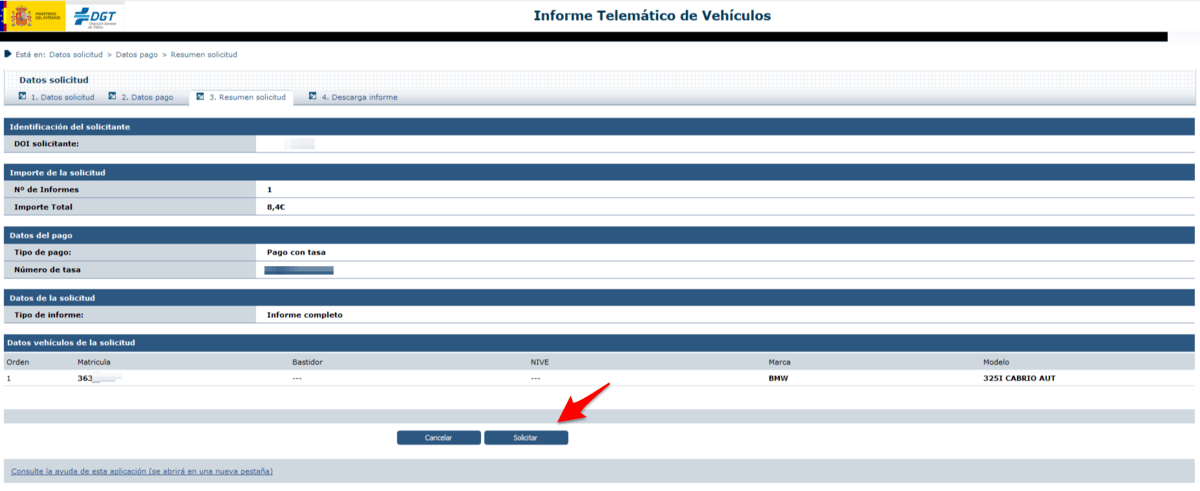Click the 'Informe Telemático de Vehículos' title

(652, 16)
